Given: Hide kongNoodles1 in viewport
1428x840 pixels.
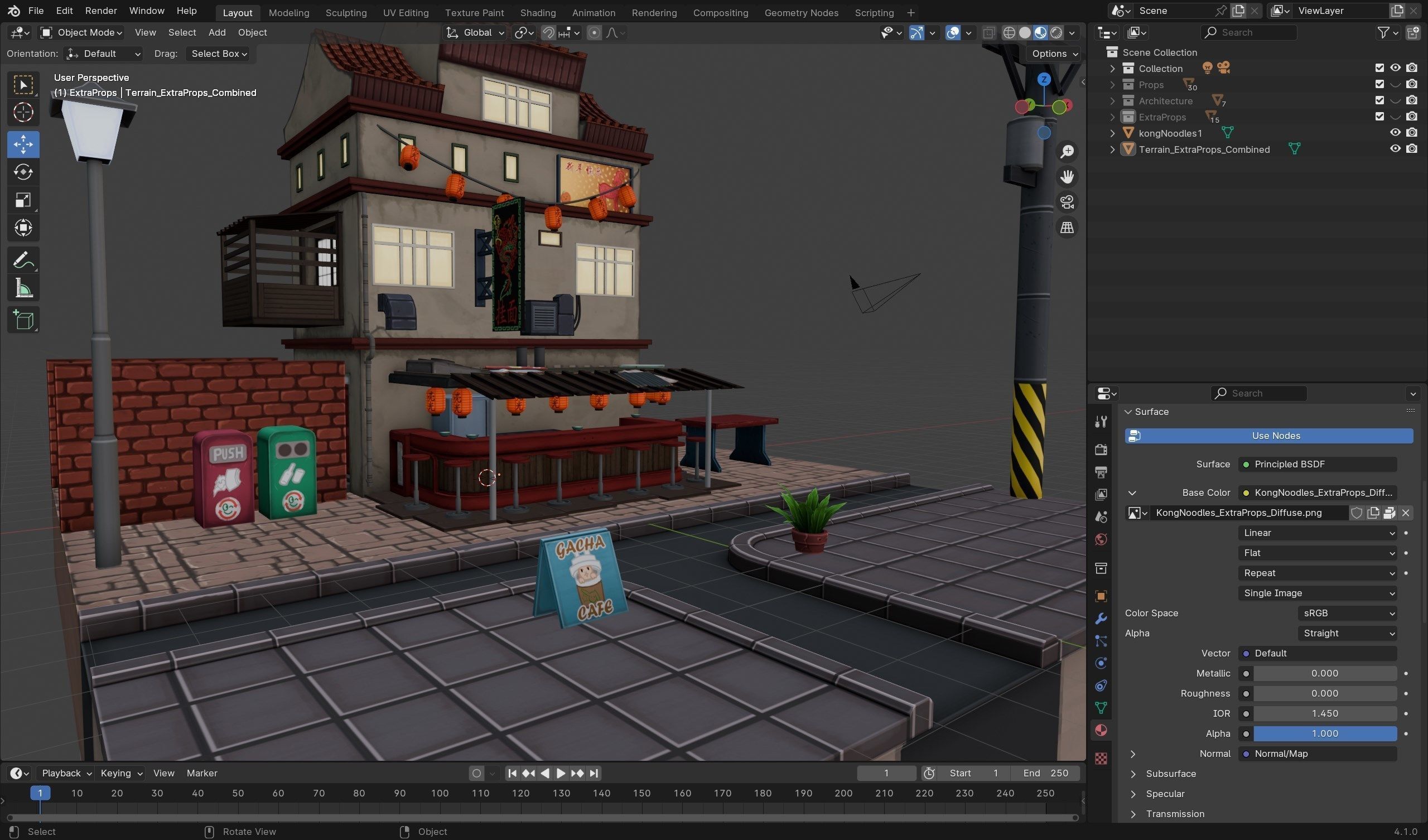Looking at the screenshot, I should tap(1395, 133).
